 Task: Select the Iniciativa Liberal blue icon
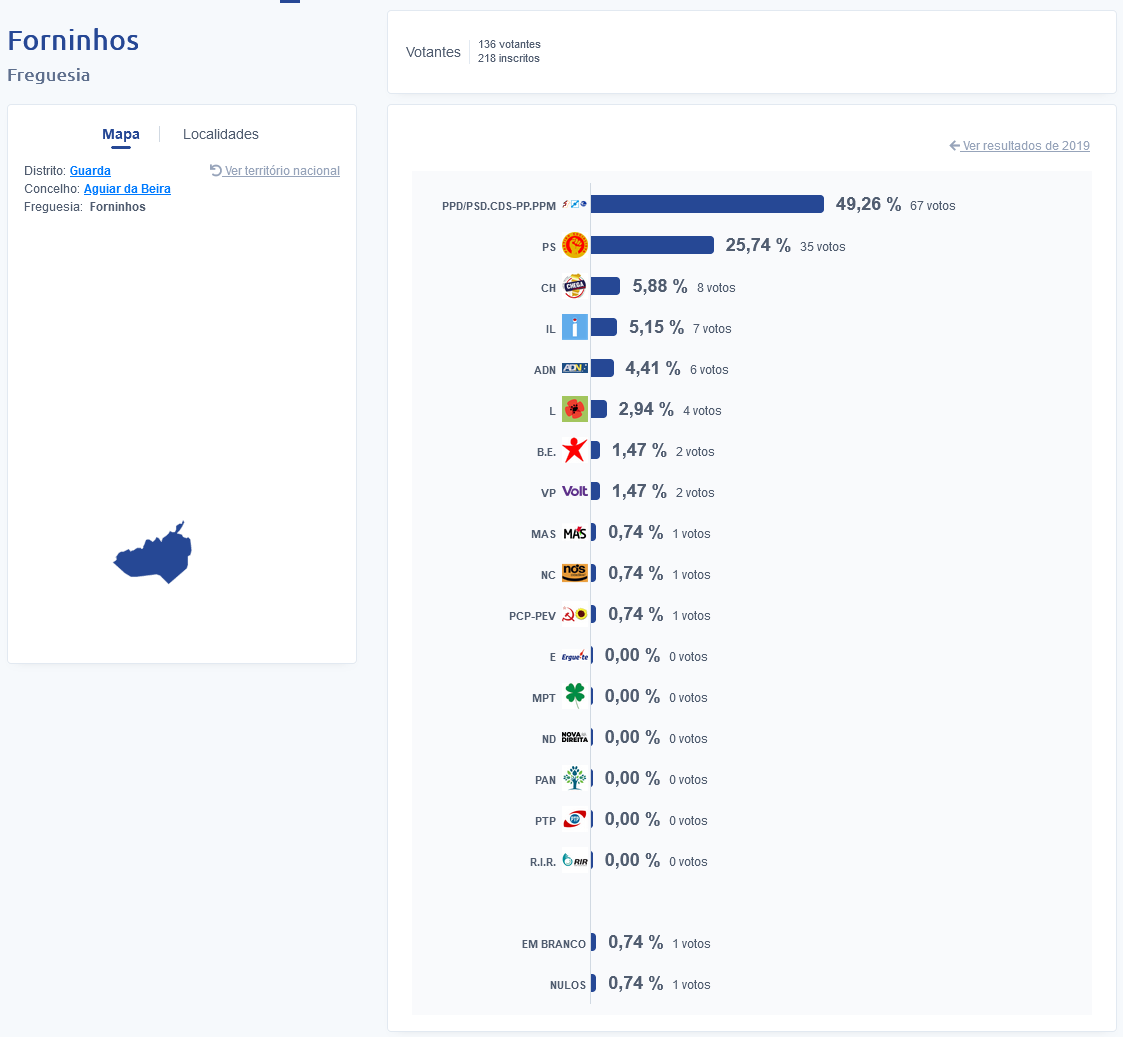point(574,328)
